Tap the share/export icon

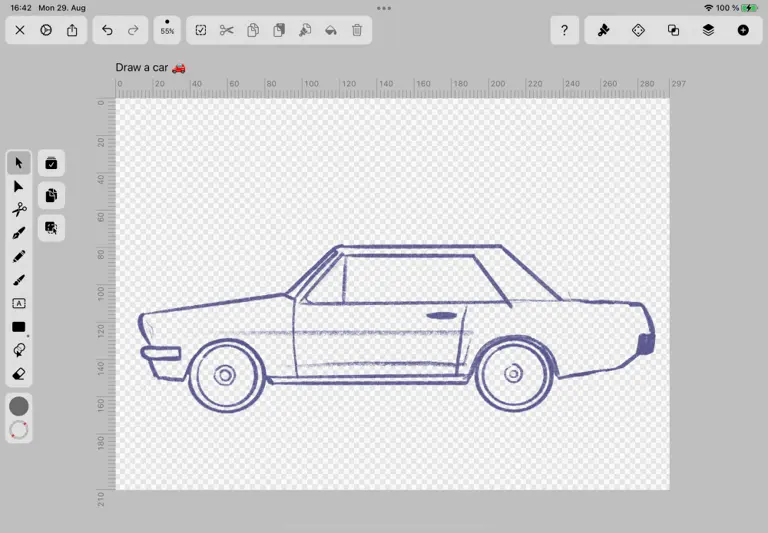(x=72, y=30)
